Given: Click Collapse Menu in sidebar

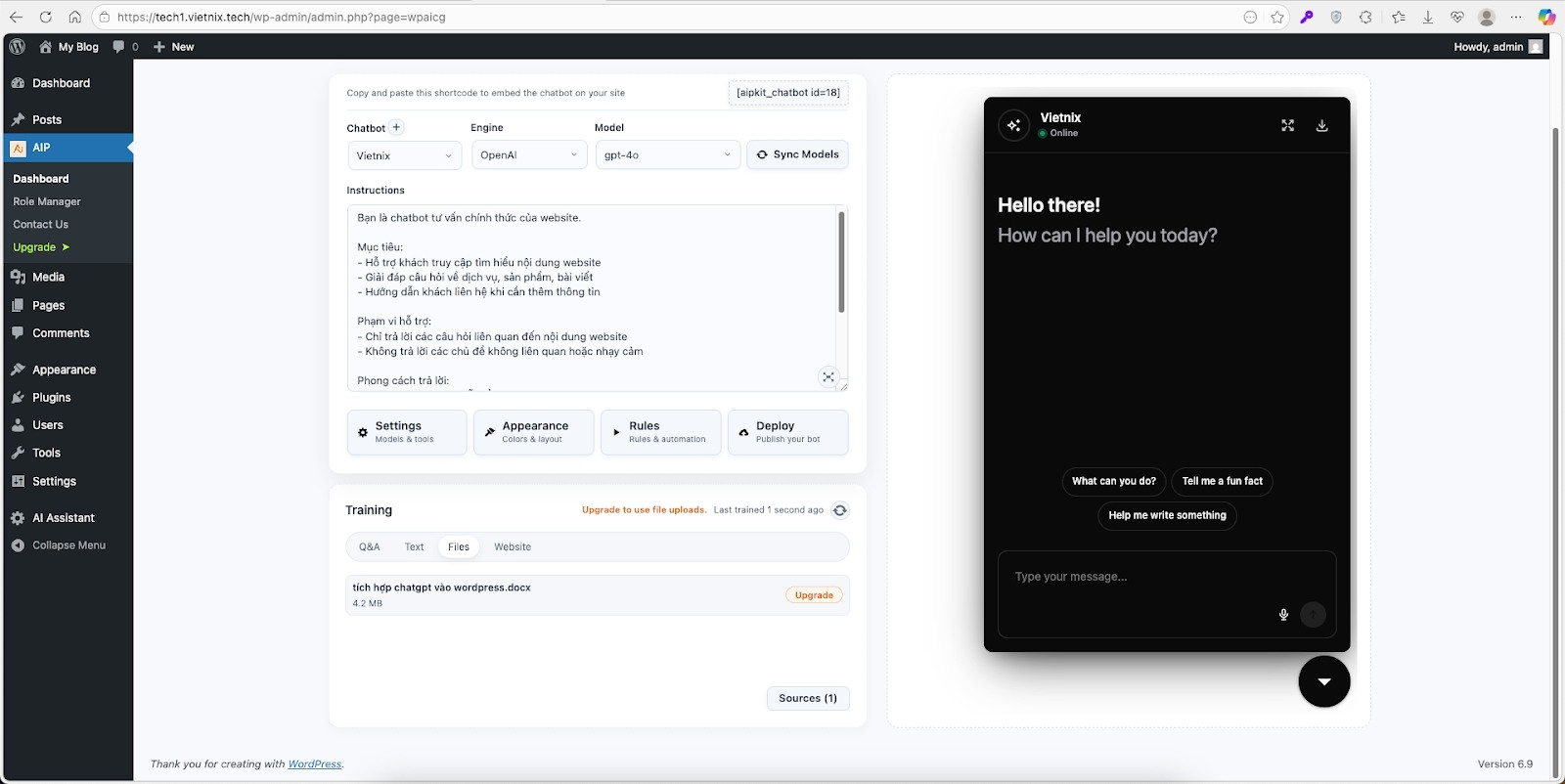Looking at the screenshot, I should pos(59,545).
